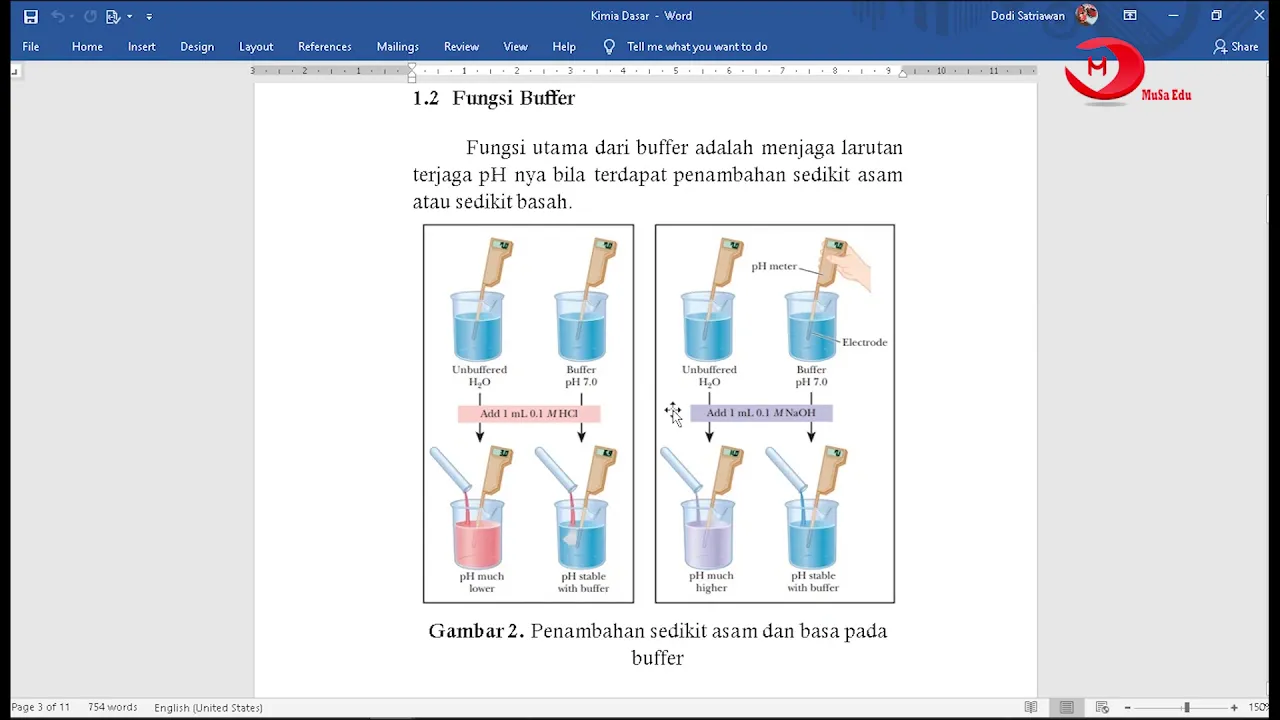Image resolution: width=1280 pixels, height=720 pixels.
Task: Click the left acid-addition buffer figure
Action: coord(528,414)
